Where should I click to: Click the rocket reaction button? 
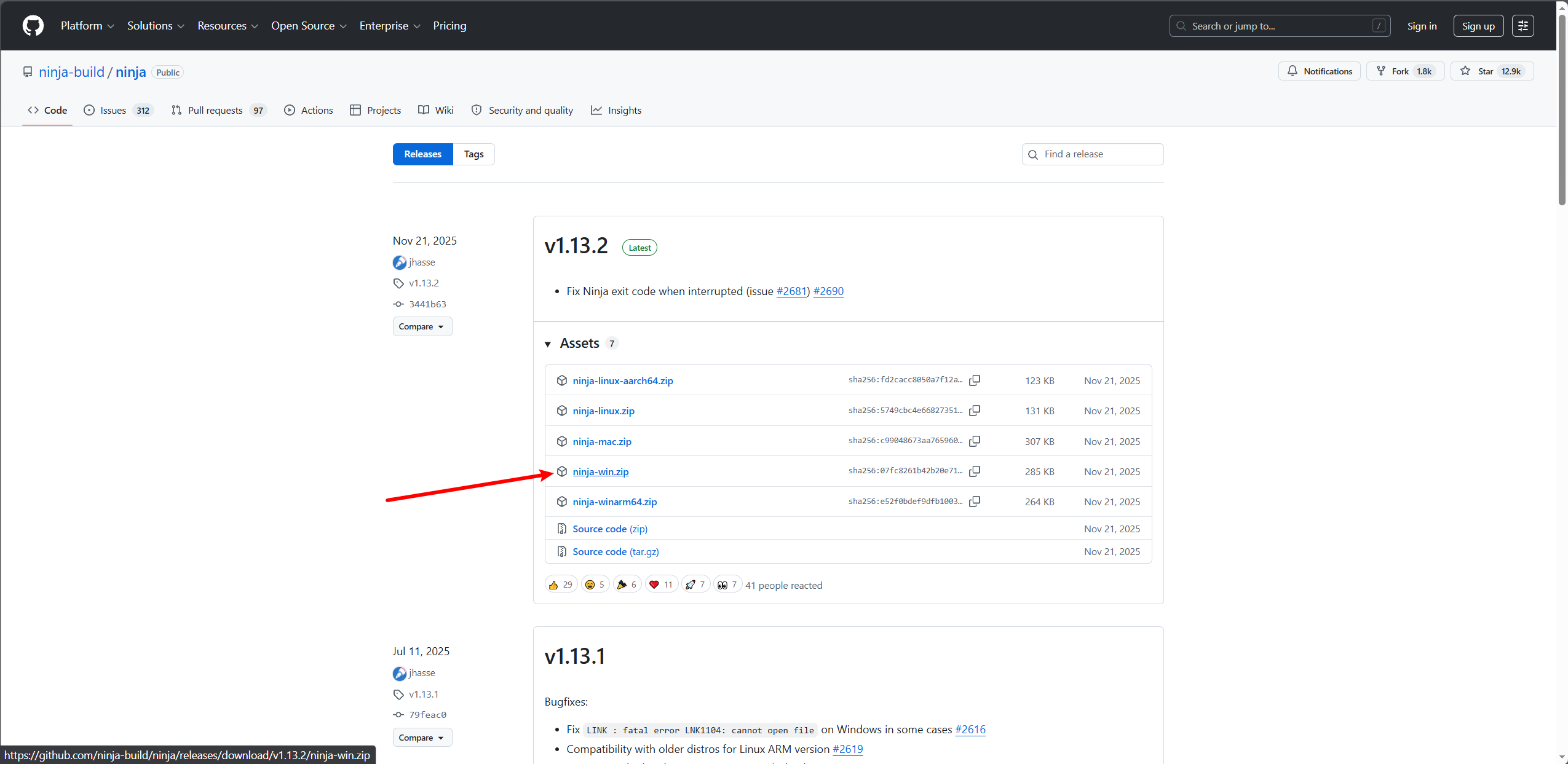[x=695, y=585]
